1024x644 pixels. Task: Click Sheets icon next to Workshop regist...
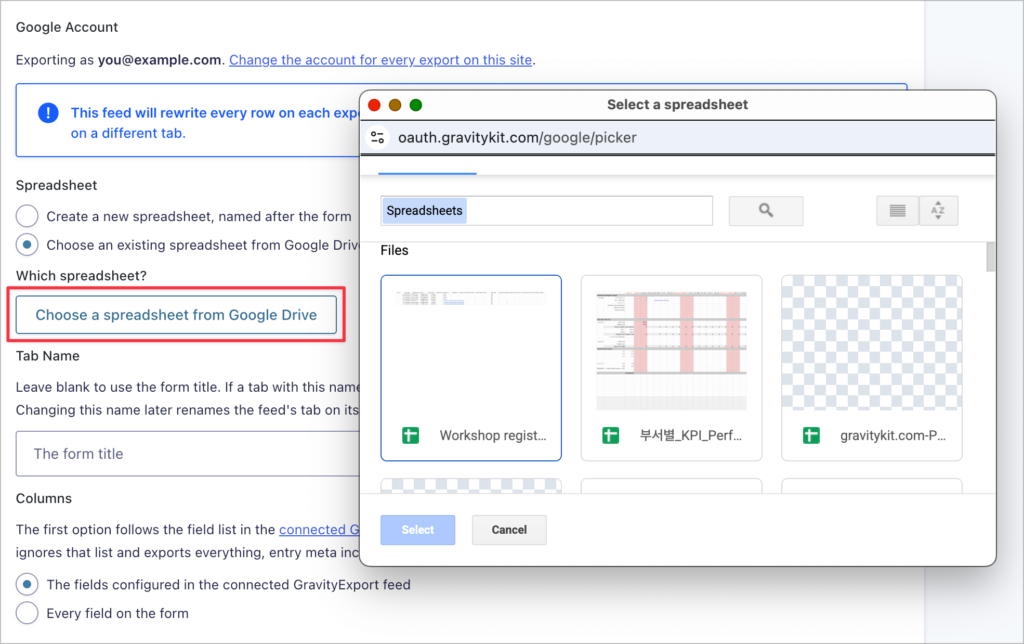click(411, 435)
